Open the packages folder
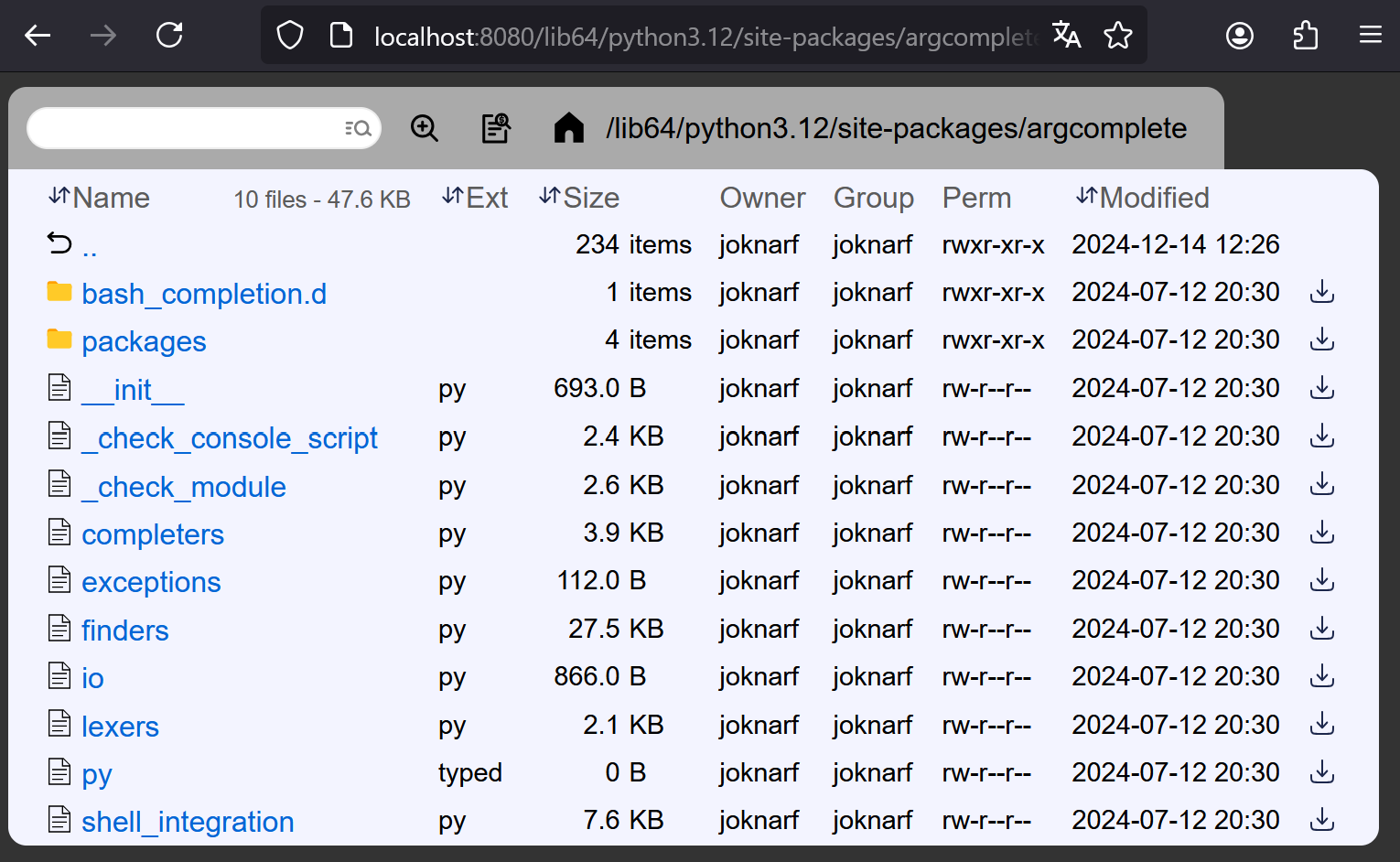This screenshot has width=1400, height=862. [144, 341]
